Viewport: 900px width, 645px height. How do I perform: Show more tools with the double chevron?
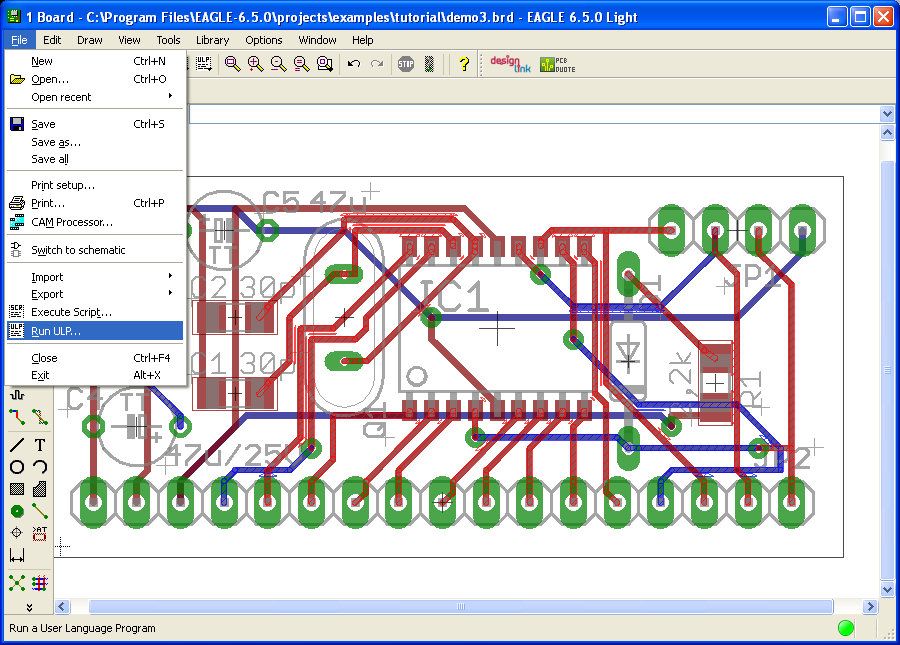pyautogui.click(x=29, y=607)
